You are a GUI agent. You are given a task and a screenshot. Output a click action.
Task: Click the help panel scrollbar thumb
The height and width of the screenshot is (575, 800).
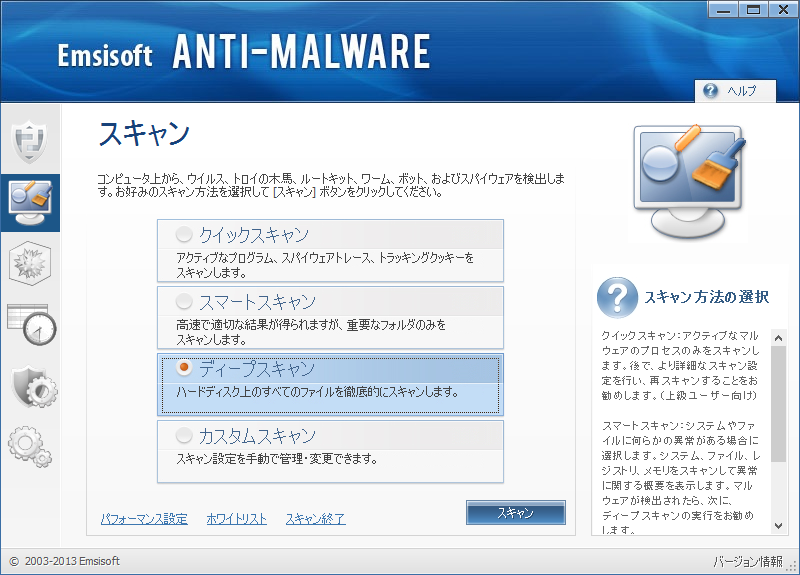point(778,404)
